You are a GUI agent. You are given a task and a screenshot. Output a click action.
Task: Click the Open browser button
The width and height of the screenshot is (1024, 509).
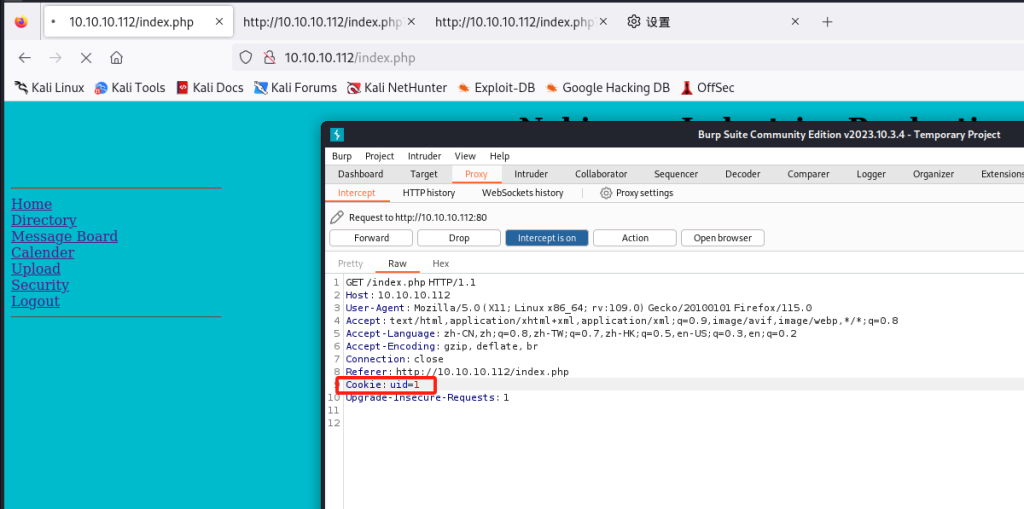tap(722, 238)
